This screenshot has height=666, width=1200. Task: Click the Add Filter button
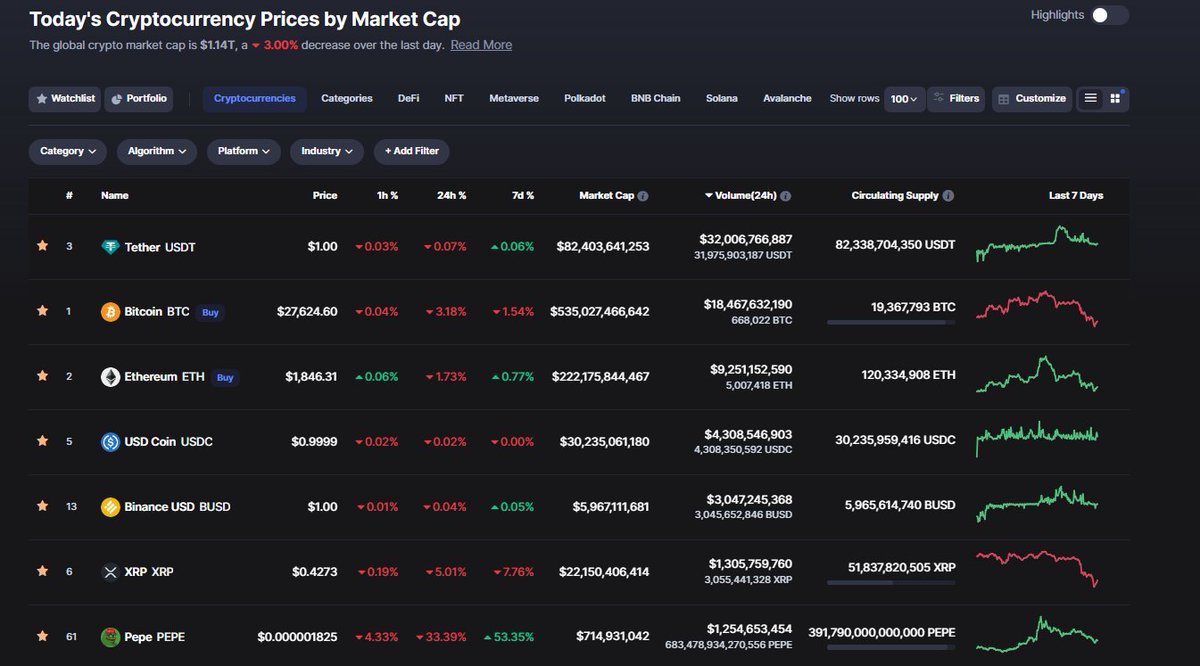[412, 151]
